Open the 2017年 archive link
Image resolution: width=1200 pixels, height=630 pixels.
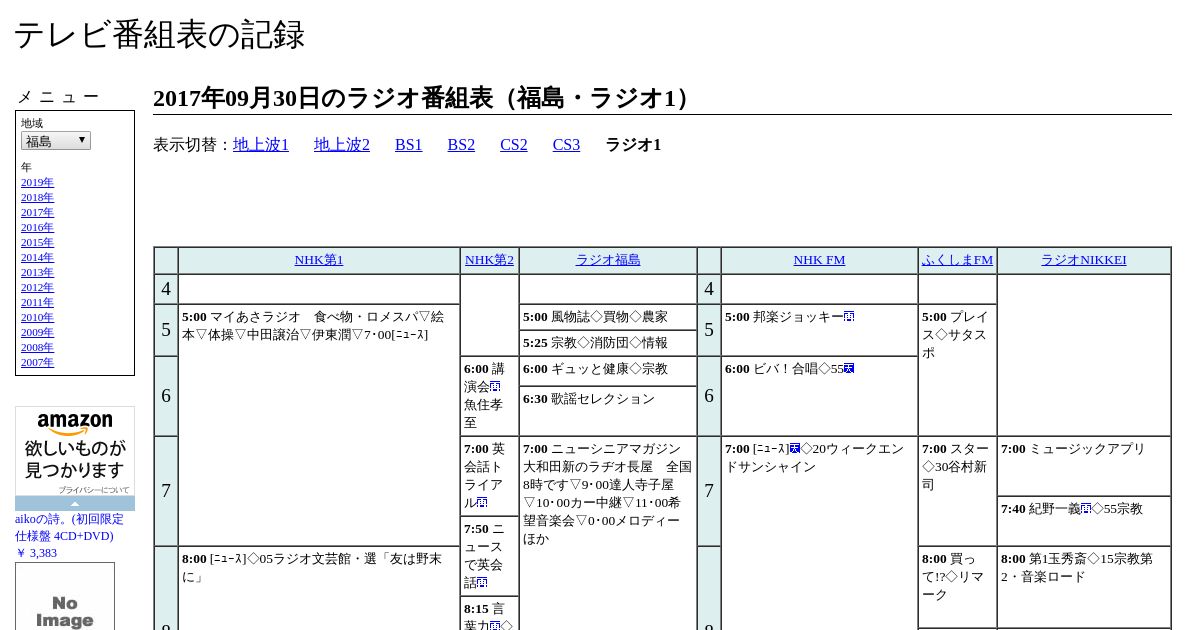37,212
